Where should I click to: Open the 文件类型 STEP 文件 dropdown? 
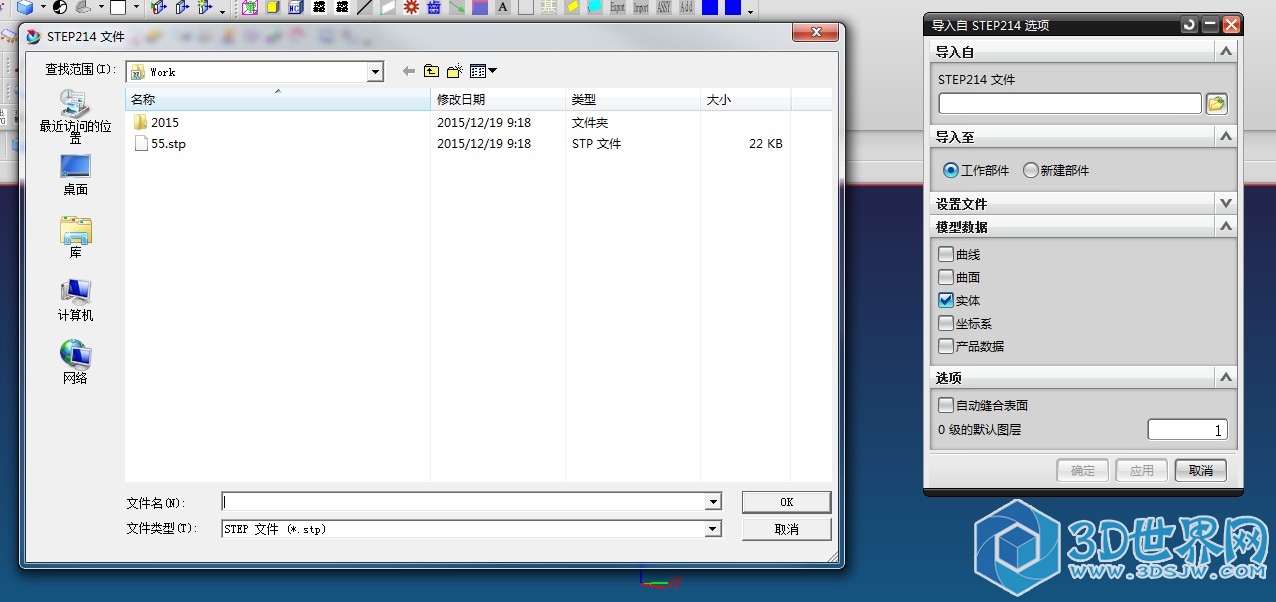(x=713, y=529)
